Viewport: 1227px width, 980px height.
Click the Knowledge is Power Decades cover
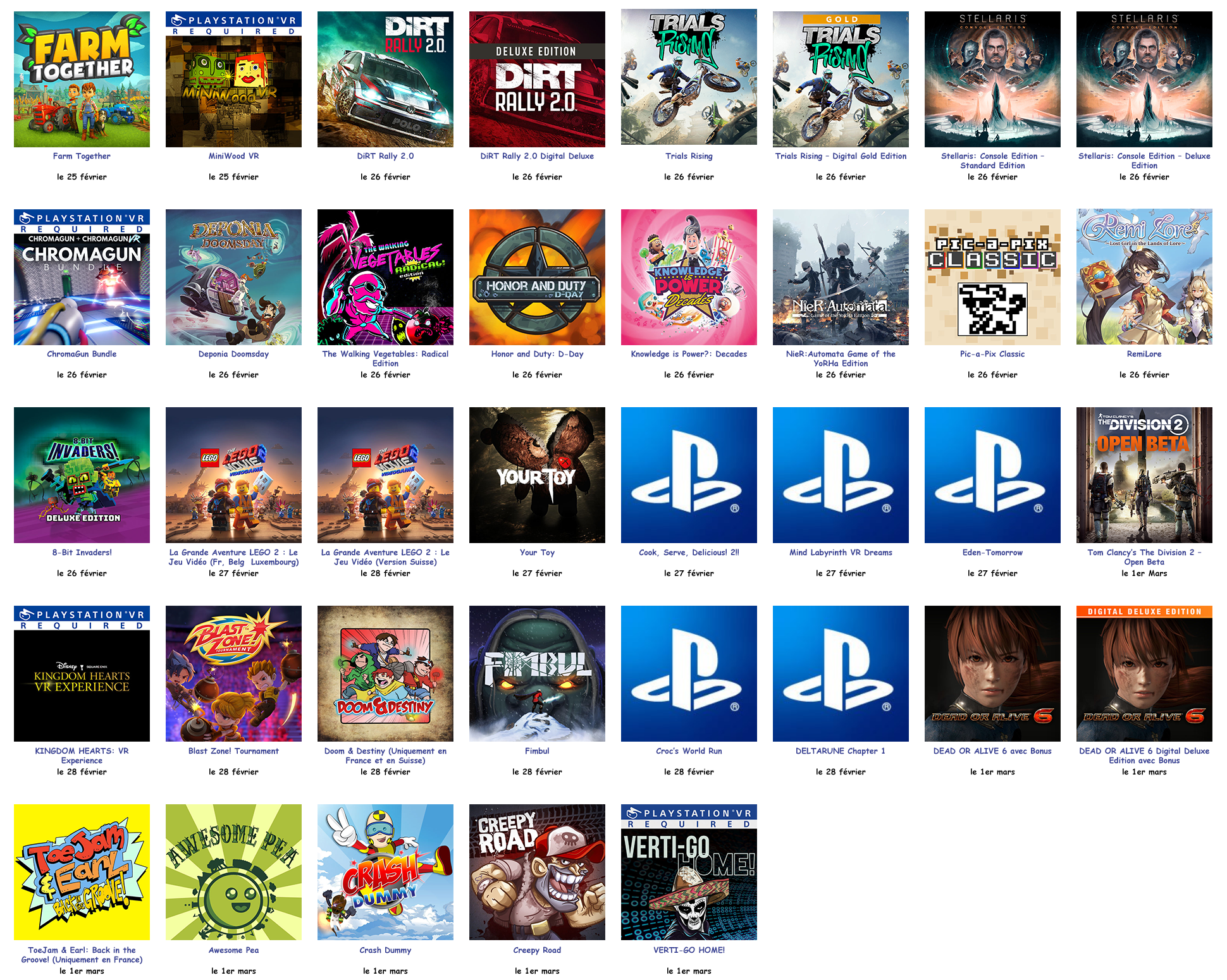[x=689, y=277]
